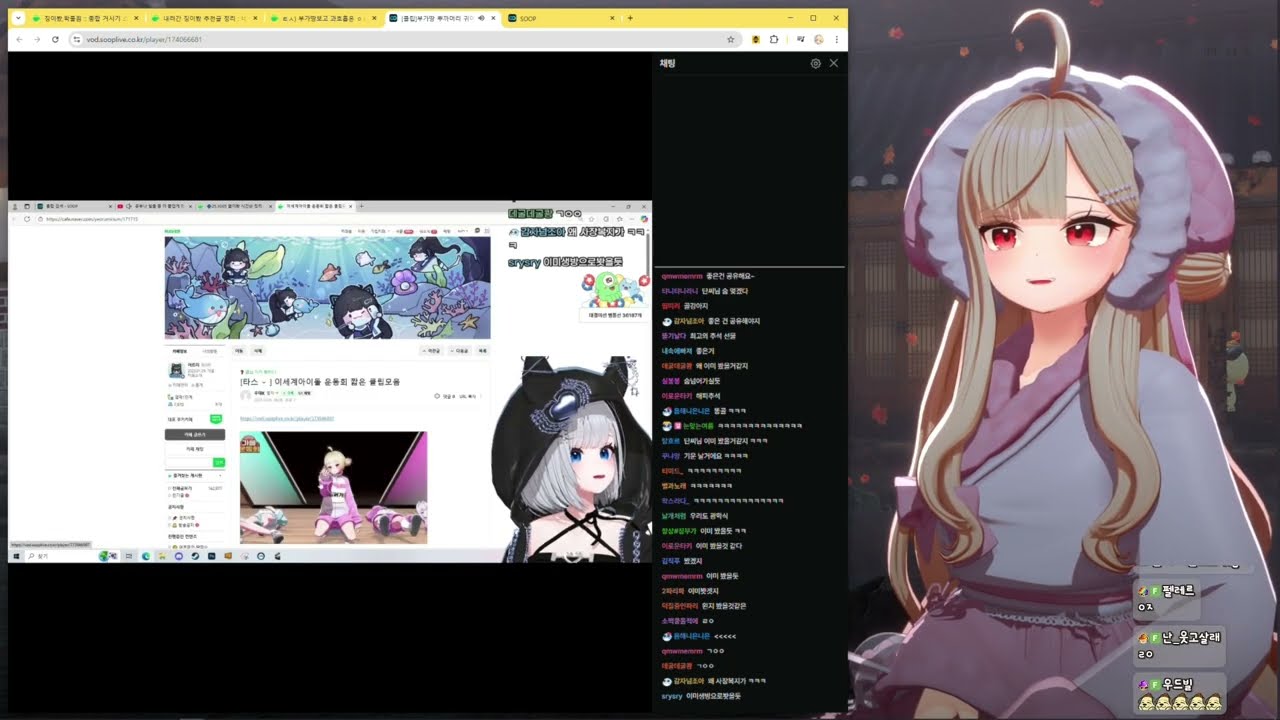Image resolution: width=1280 pixels, height=720 pixels.
Task: Click chat message 좋은건 공유해요~
Action: point(730,276)
